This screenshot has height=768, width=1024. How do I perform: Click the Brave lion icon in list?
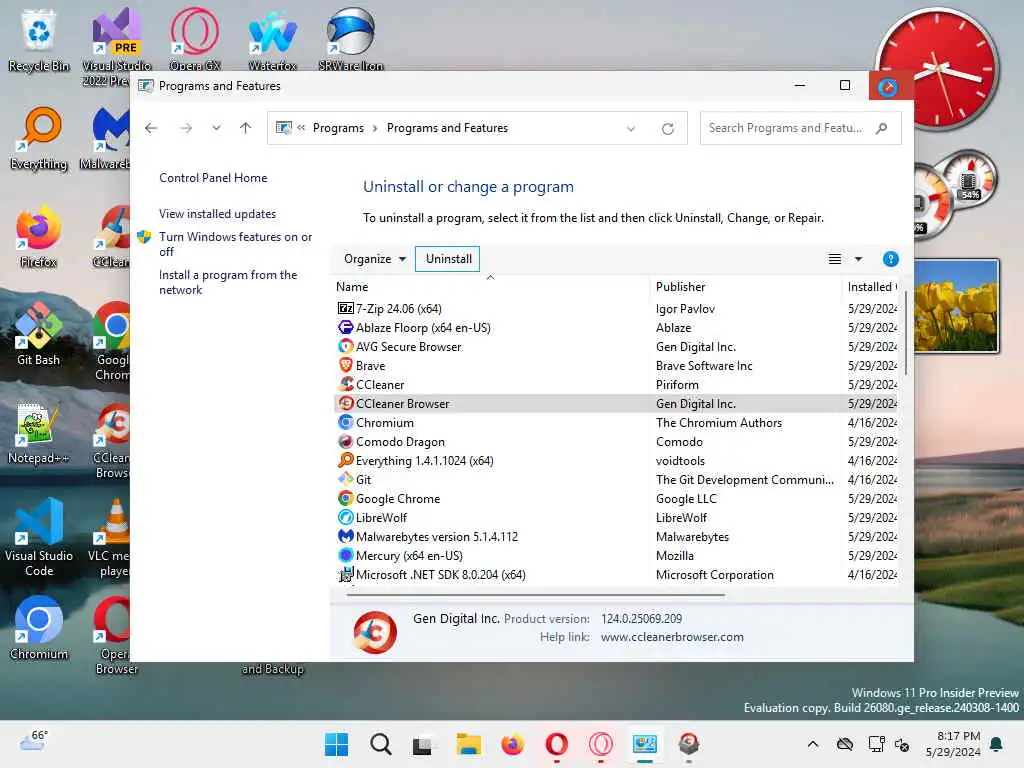point(345,365)
